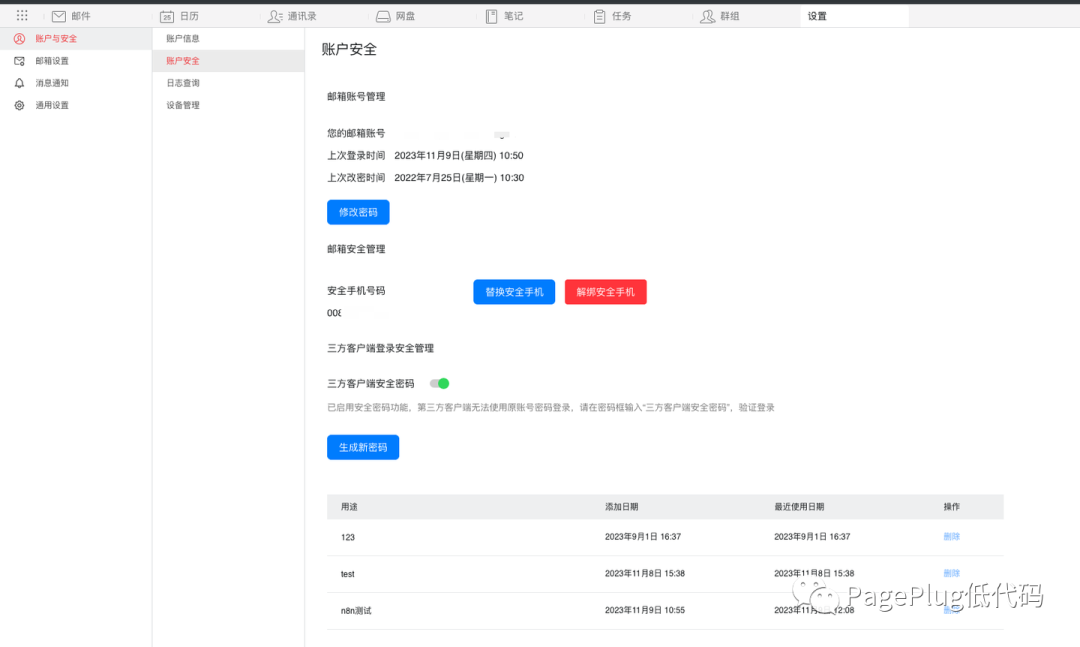Click the 账户安全 page heading
This screenshot has width=1080, height=647.
point(349,50)
